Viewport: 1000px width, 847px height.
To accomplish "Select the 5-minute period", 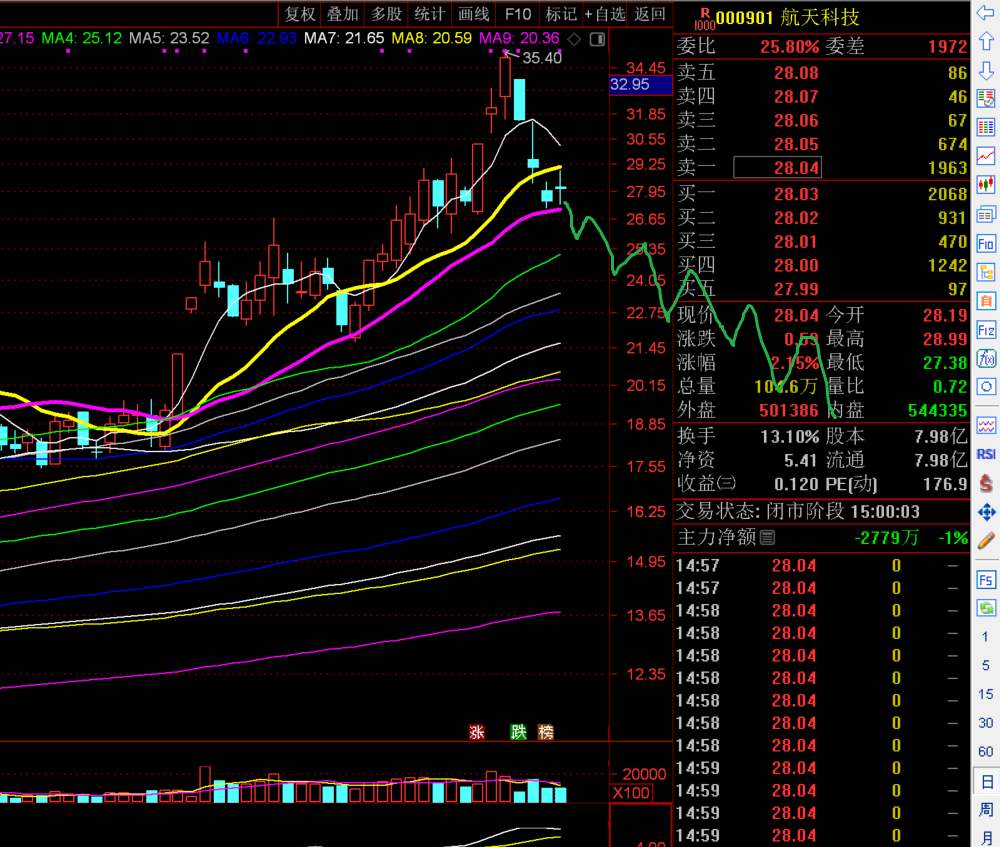I will point(986,665).
